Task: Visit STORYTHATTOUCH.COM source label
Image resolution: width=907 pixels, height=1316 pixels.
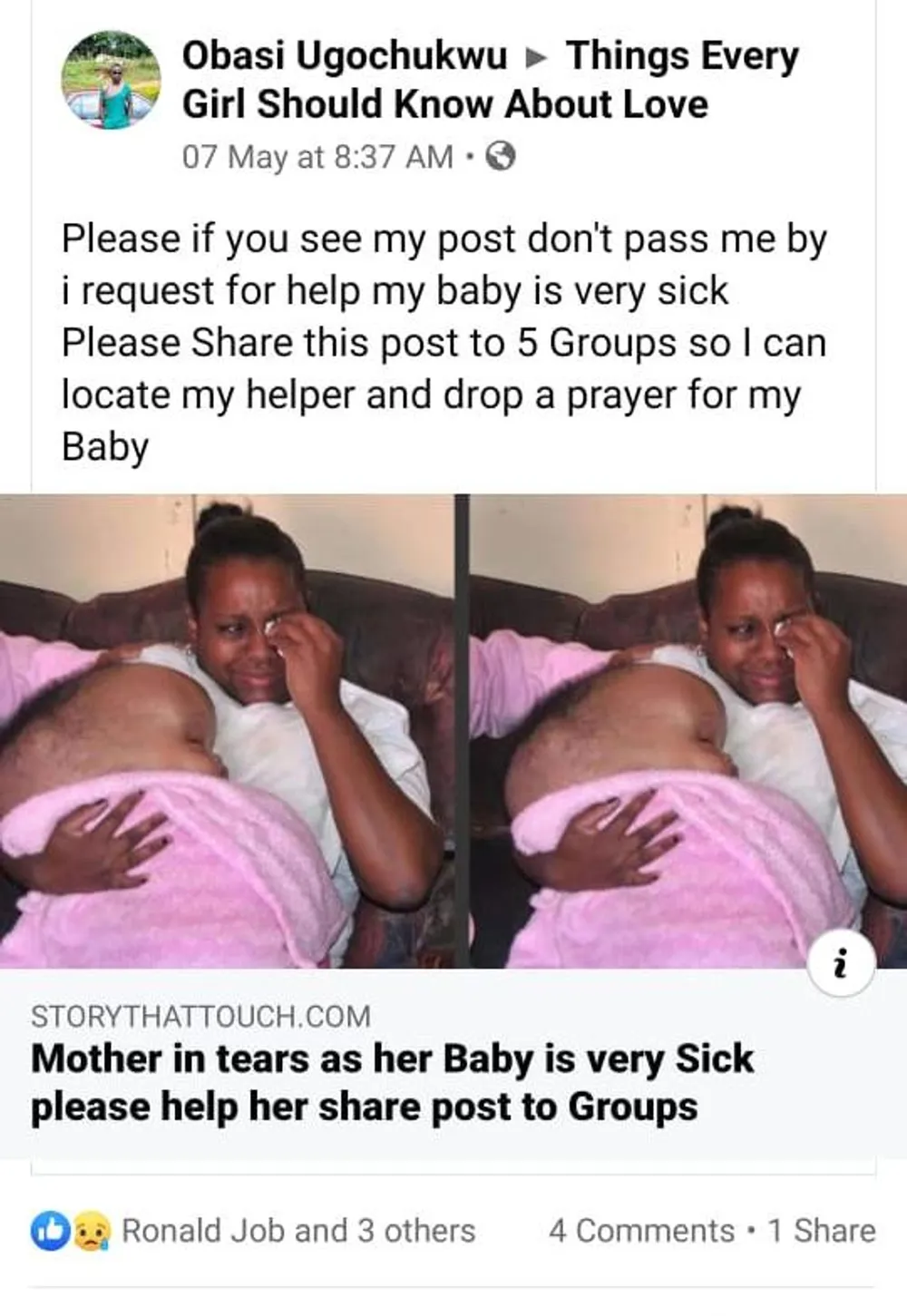Action: (x=200, y=1016)
